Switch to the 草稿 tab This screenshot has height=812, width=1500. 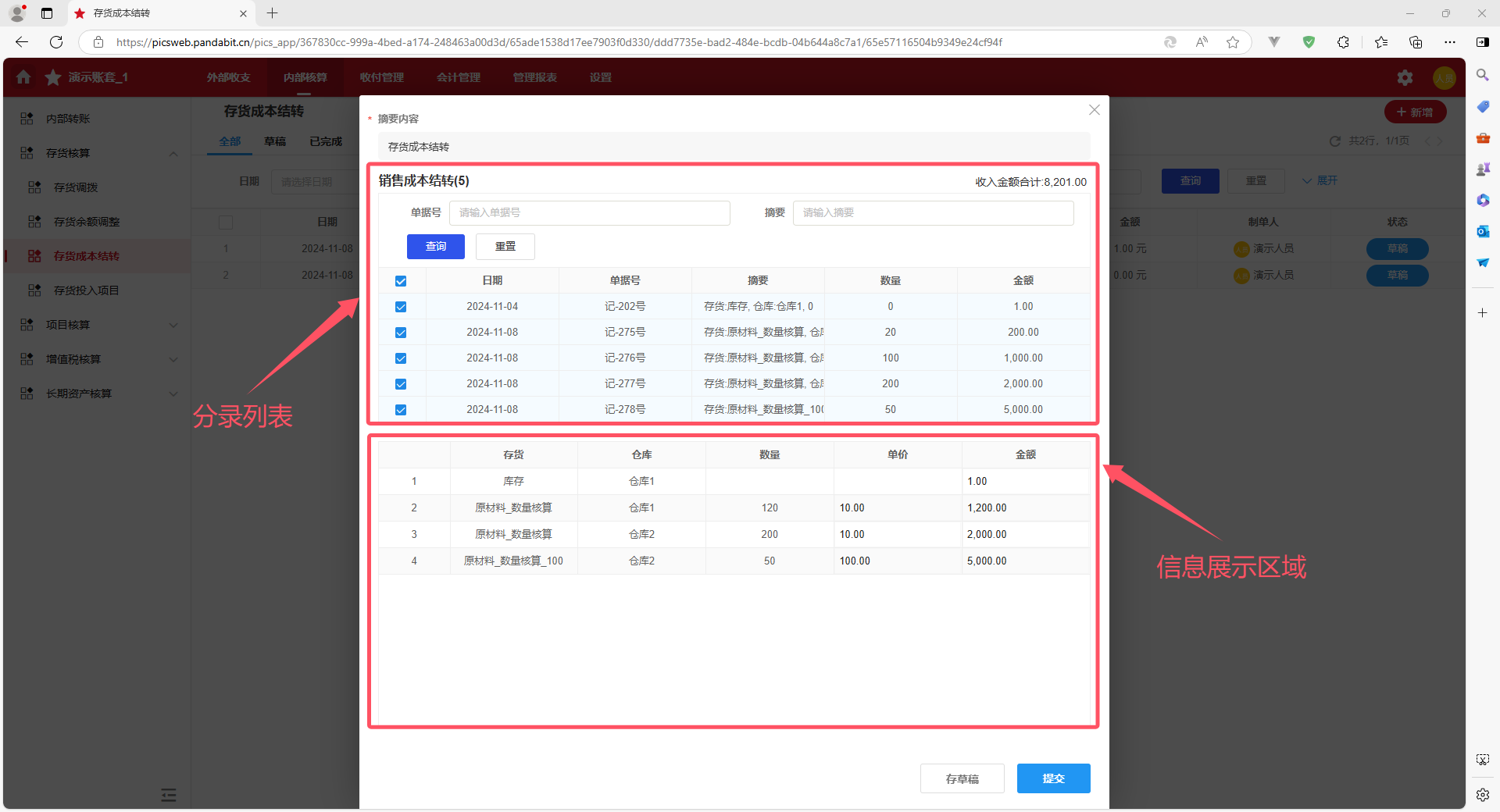274,141
